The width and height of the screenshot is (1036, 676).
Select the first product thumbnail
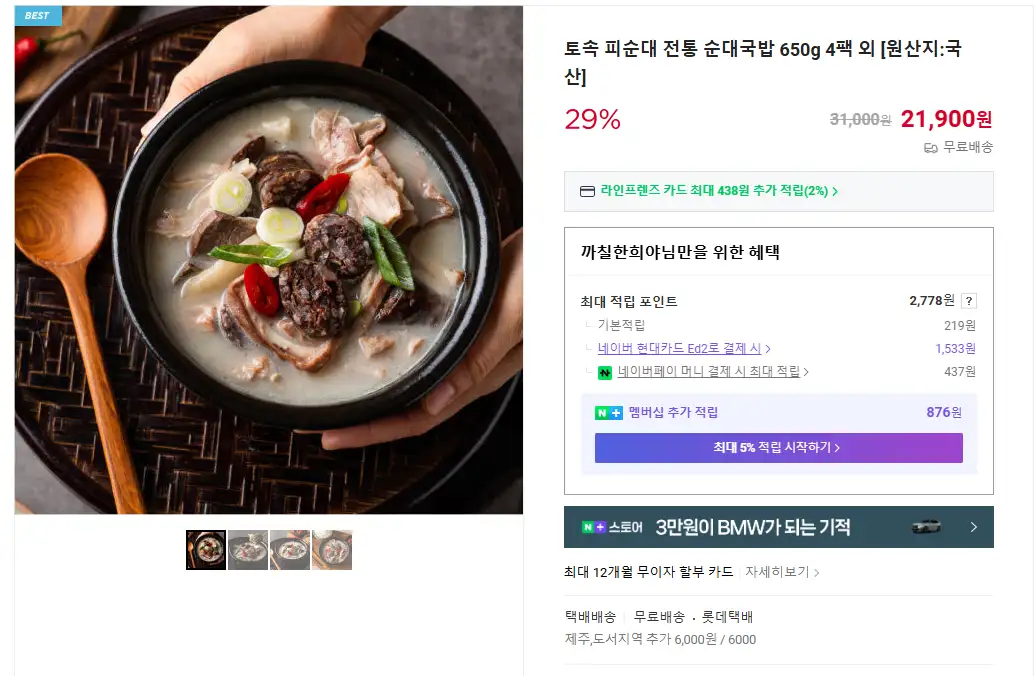click(x=206, y=550)
